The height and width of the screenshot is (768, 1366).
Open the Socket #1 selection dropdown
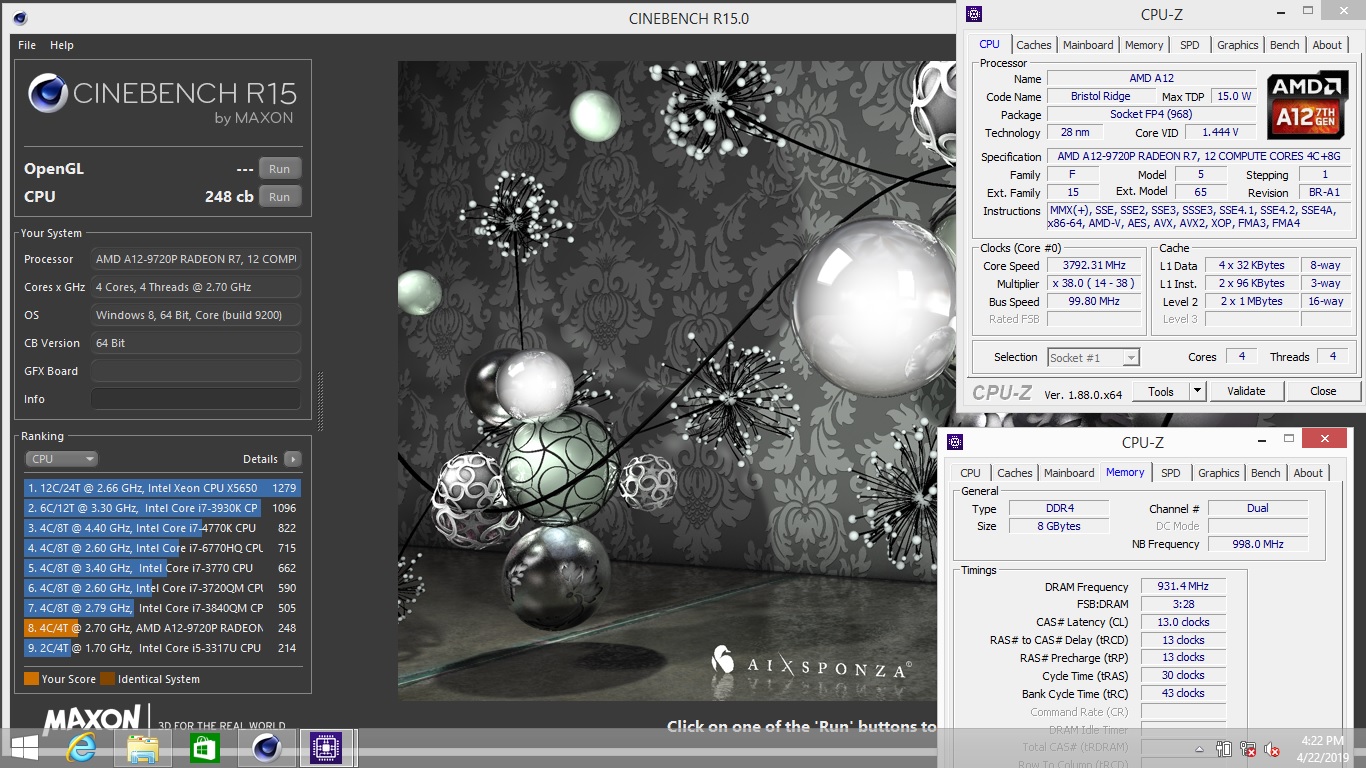coord(1093,357)
